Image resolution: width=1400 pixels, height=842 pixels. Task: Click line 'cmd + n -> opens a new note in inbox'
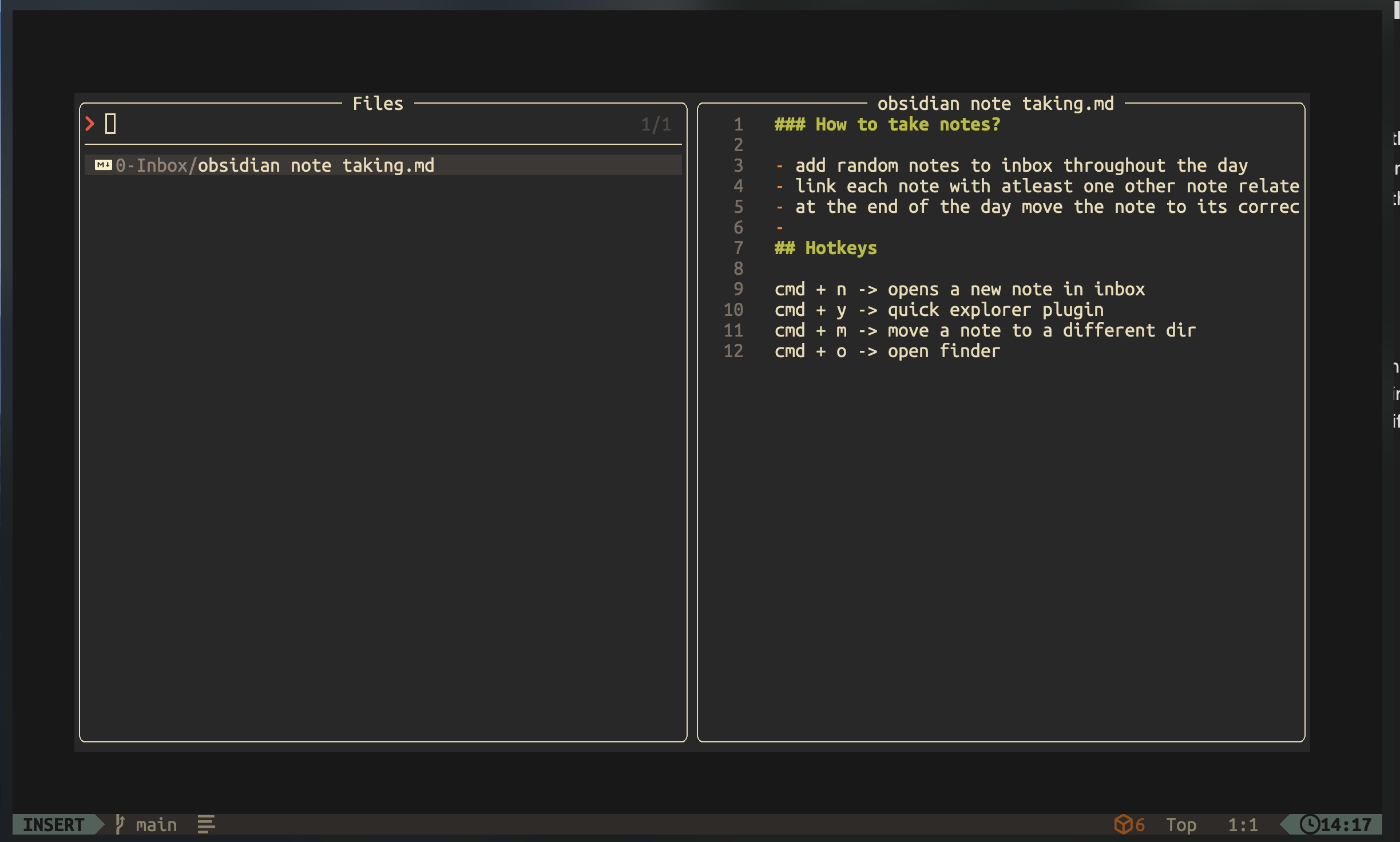pos(959,289)
